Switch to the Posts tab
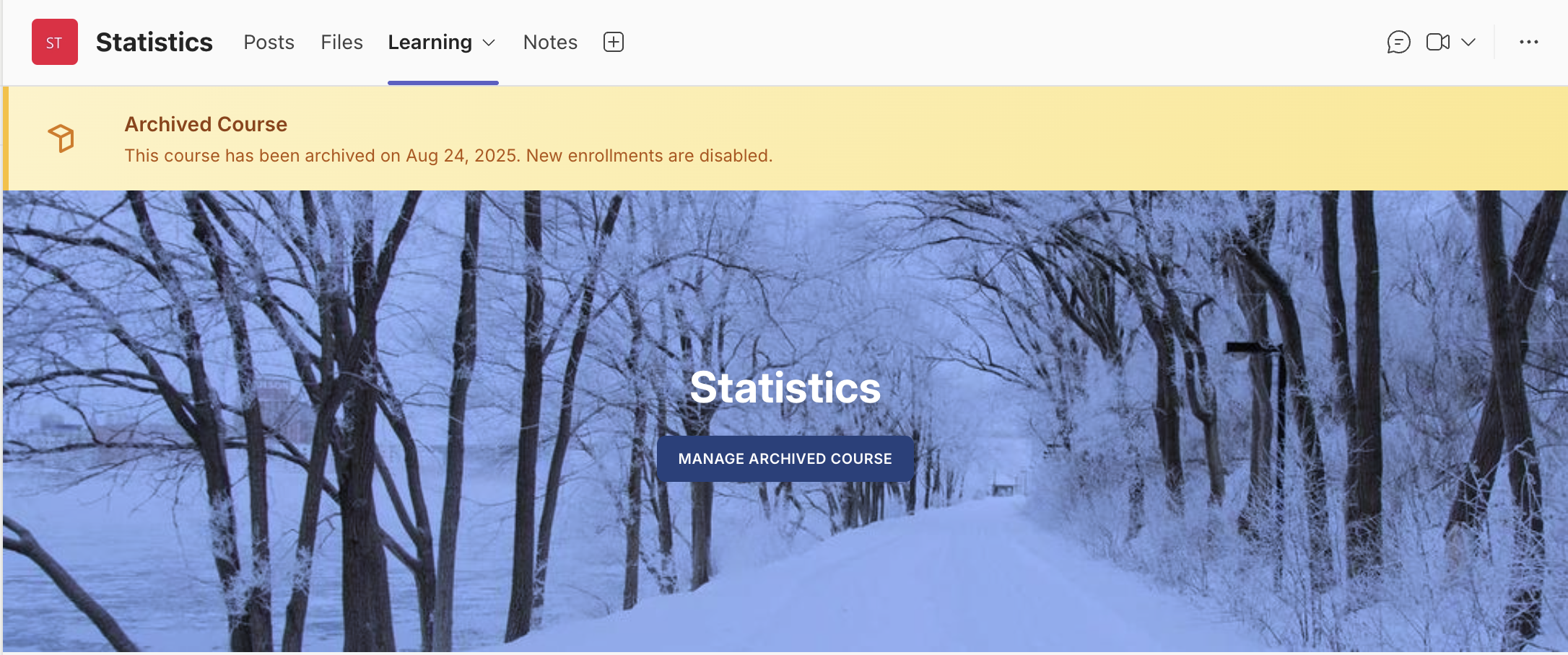 [x=269, y=42]
